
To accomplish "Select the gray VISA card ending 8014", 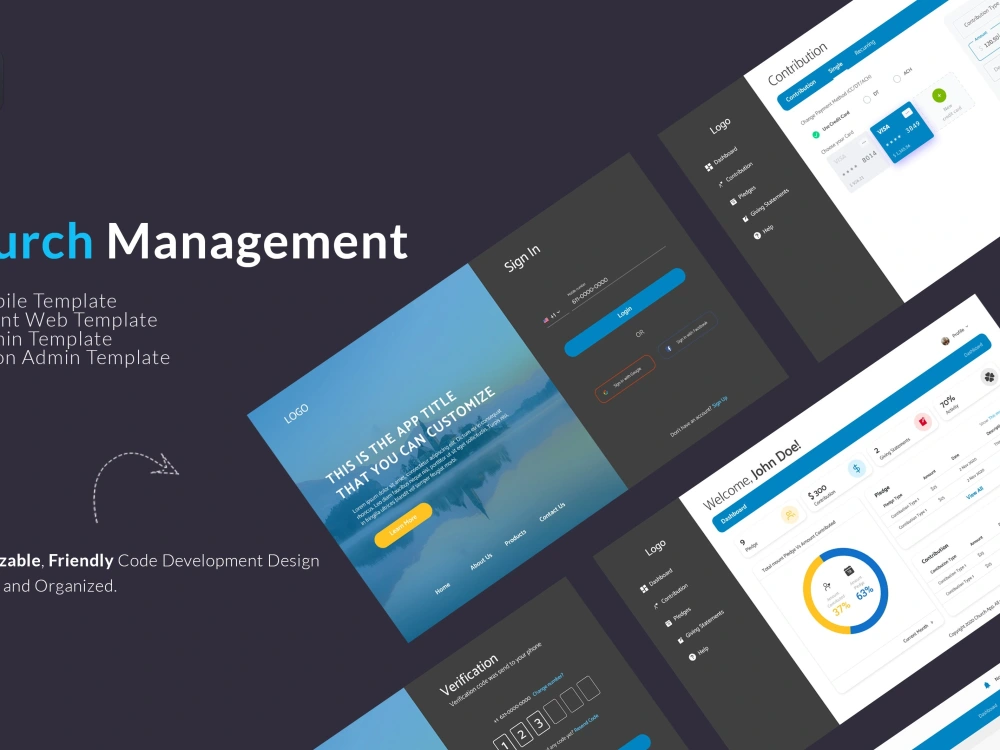I will (x=858, y=161).
